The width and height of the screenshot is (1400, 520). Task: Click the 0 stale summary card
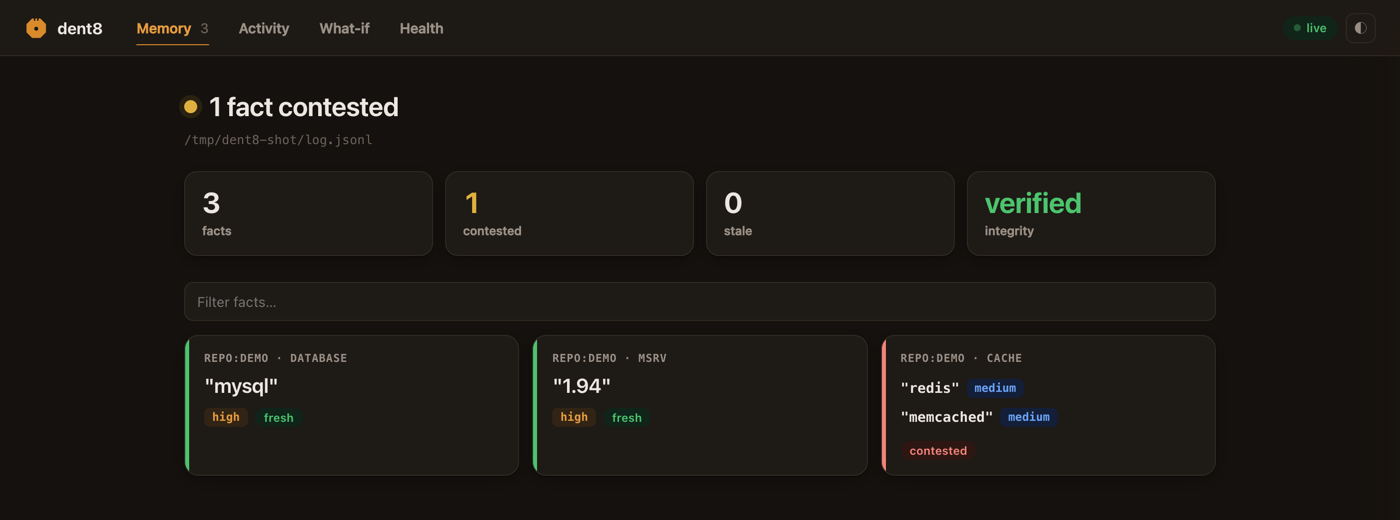pyautogui.click(x=830, y=213)
